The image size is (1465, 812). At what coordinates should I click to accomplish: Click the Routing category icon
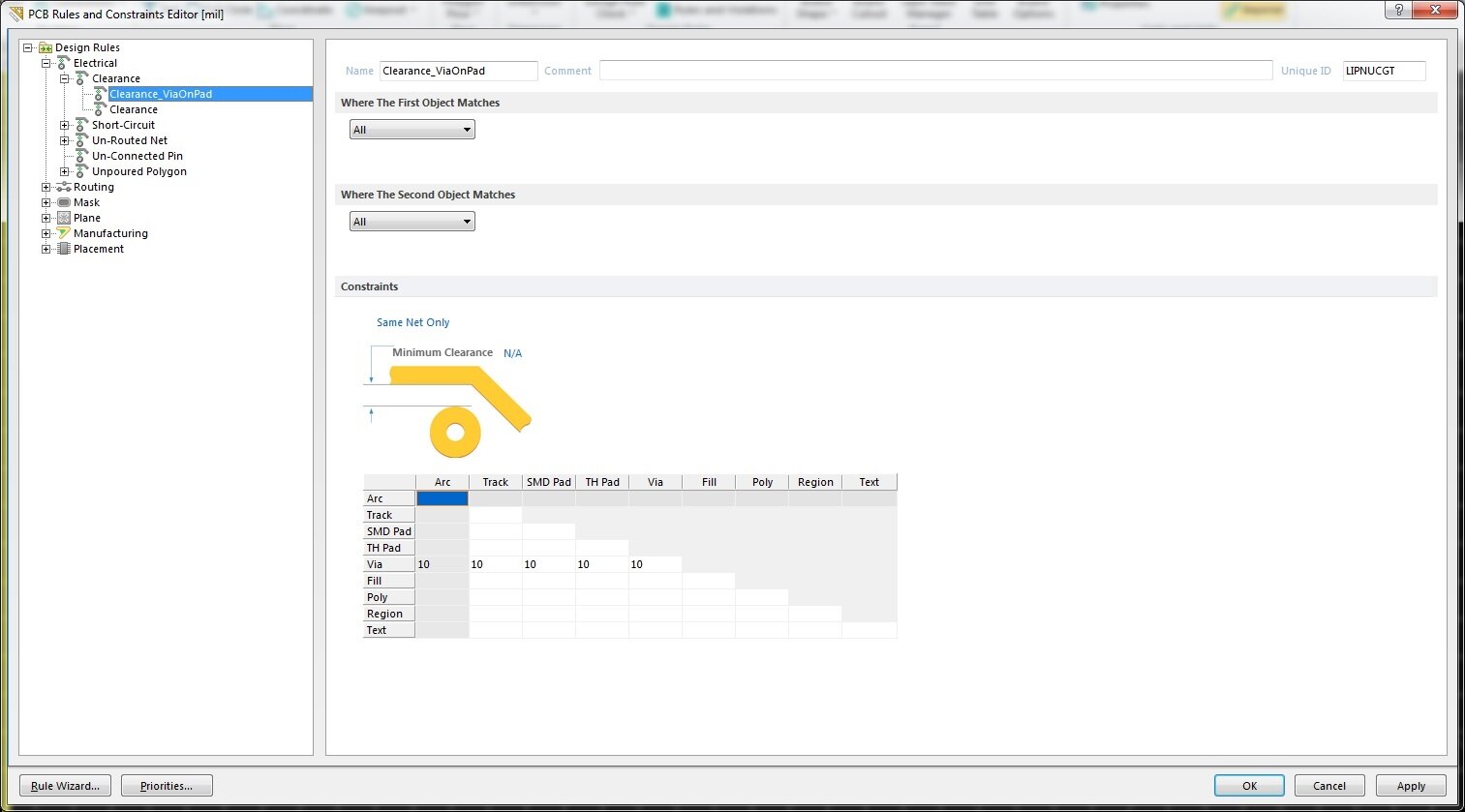[x=63, y=187]
